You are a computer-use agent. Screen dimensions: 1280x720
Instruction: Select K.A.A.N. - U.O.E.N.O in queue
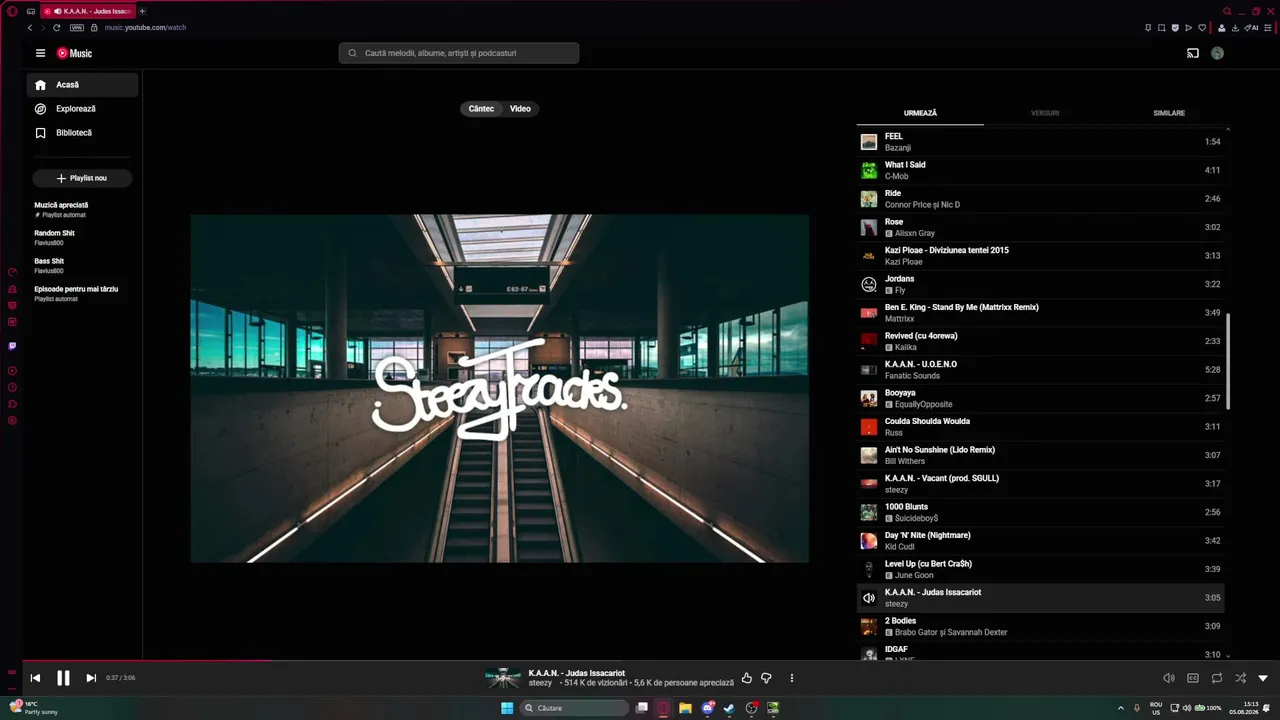coord(1040,370)
